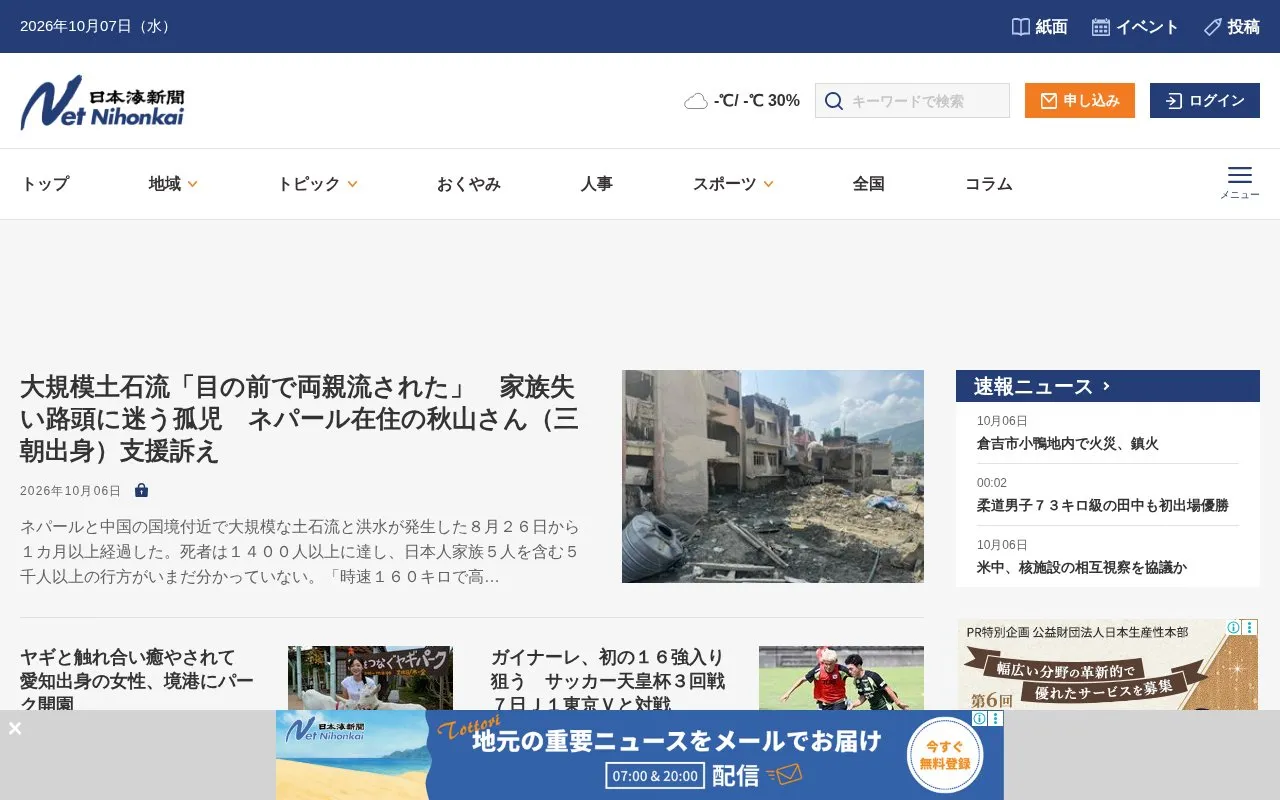Go to the トップ nav item
The image size is (1280, 800).
[45, 184]
